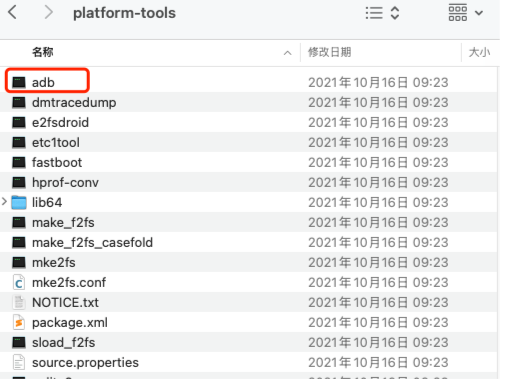The height and width of the screenshot is (379, 506).
Task: Go back with the left chevron
Action: 13,13
